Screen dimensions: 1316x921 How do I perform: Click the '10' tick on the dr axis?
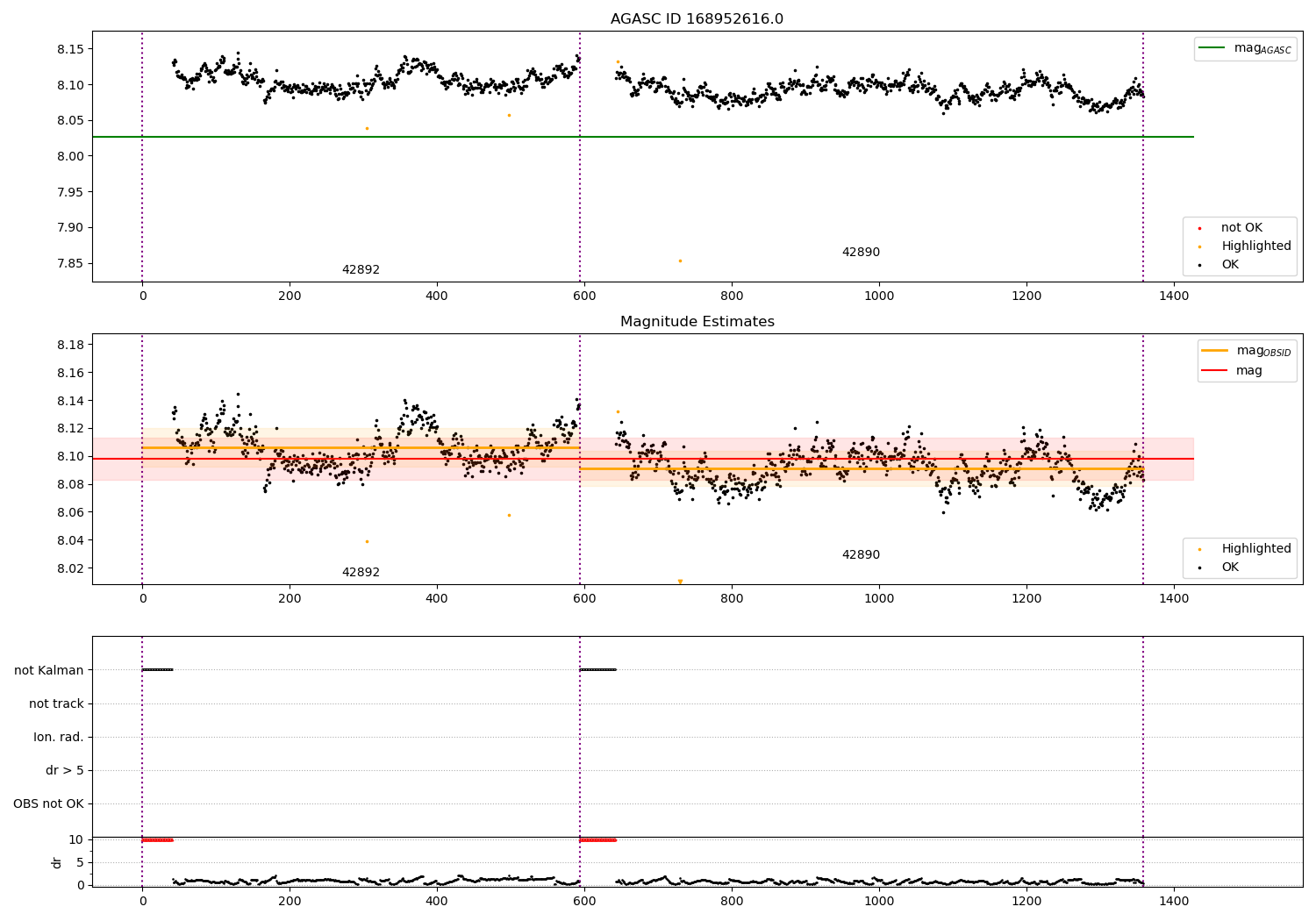tap(76, 839)
